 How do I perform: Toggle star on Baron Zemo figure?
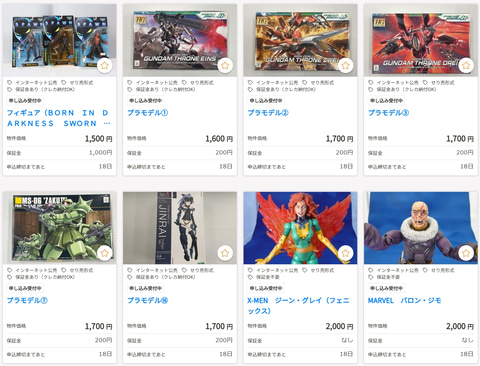(466, 253)
